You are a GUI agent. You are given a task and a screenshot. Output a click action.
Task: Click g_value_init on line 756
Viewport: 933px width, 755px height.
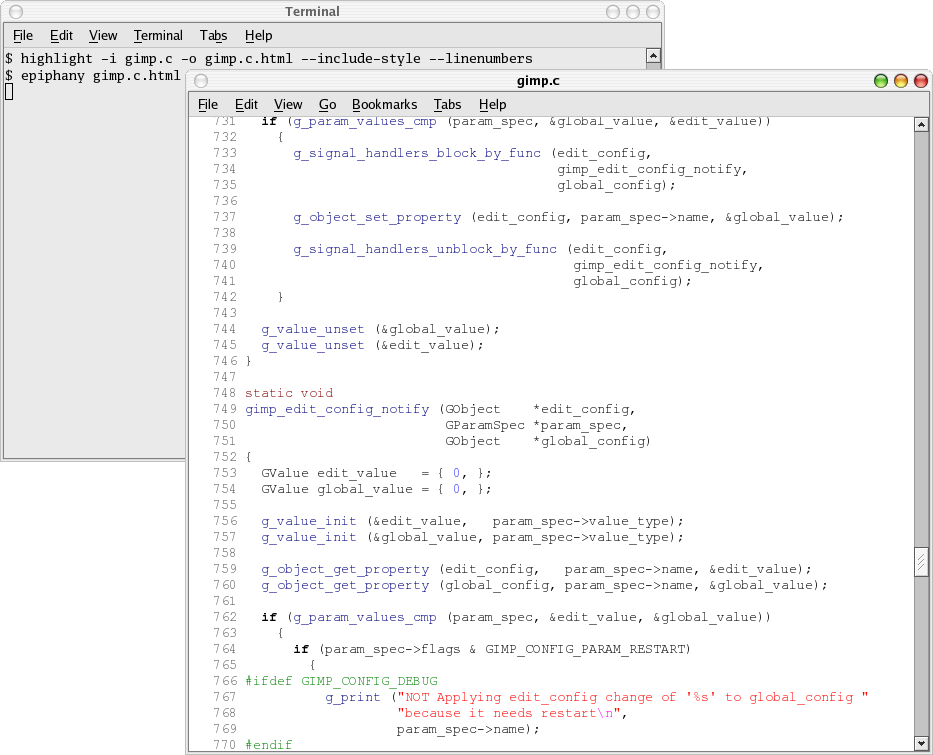(x=309, y=522)
